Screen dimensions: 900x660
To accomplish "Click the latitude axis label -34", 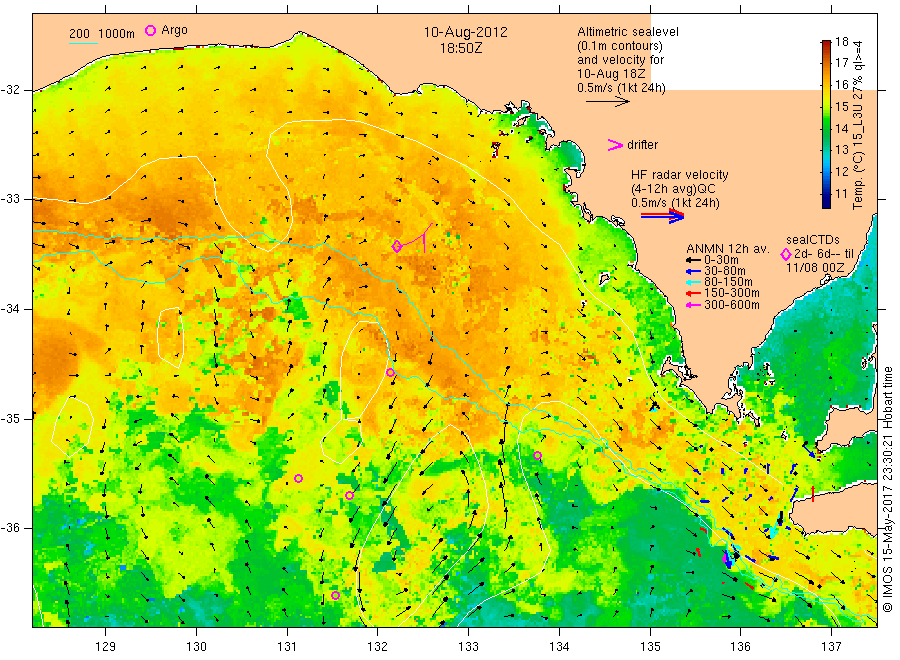I will (x=10, y=309).
